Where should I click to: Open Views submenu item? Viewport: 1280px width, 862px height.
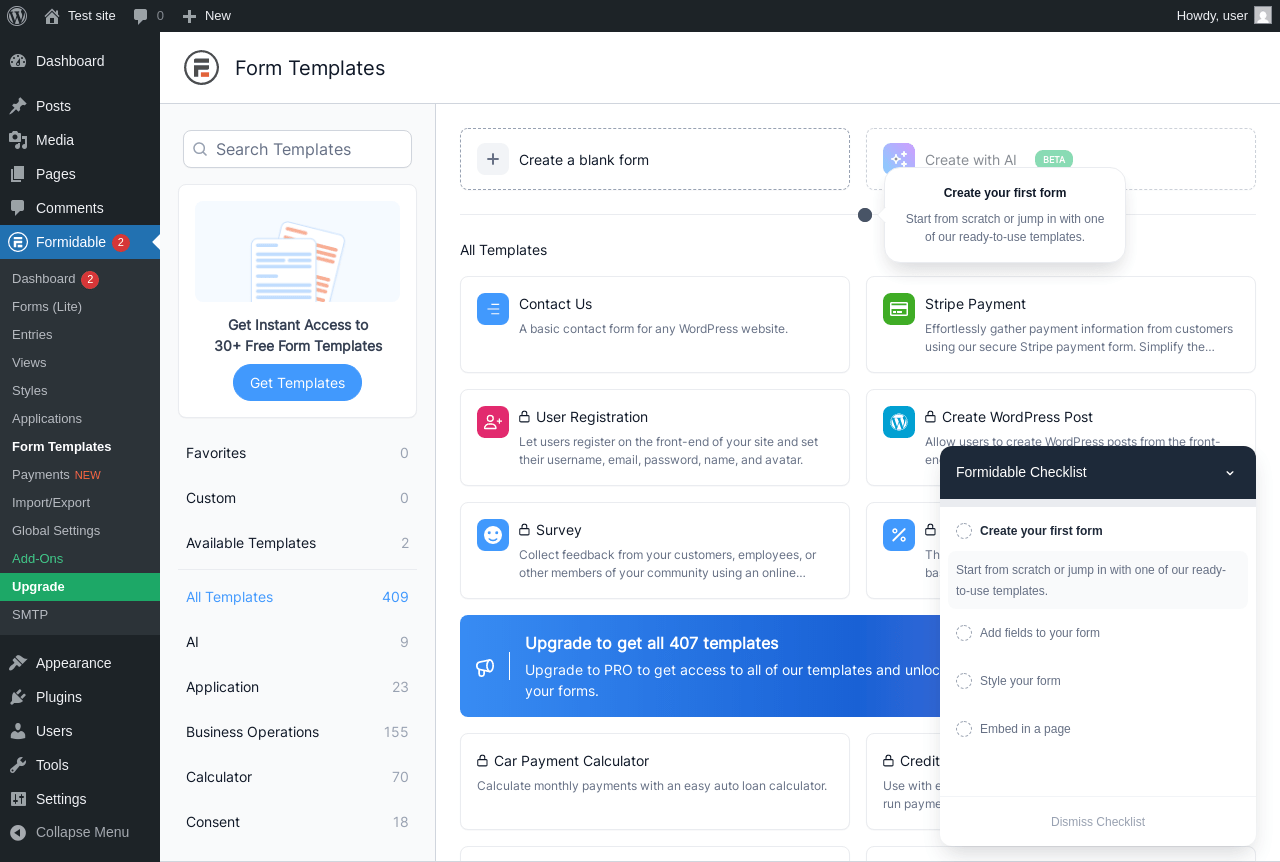[x=80, y=363]
